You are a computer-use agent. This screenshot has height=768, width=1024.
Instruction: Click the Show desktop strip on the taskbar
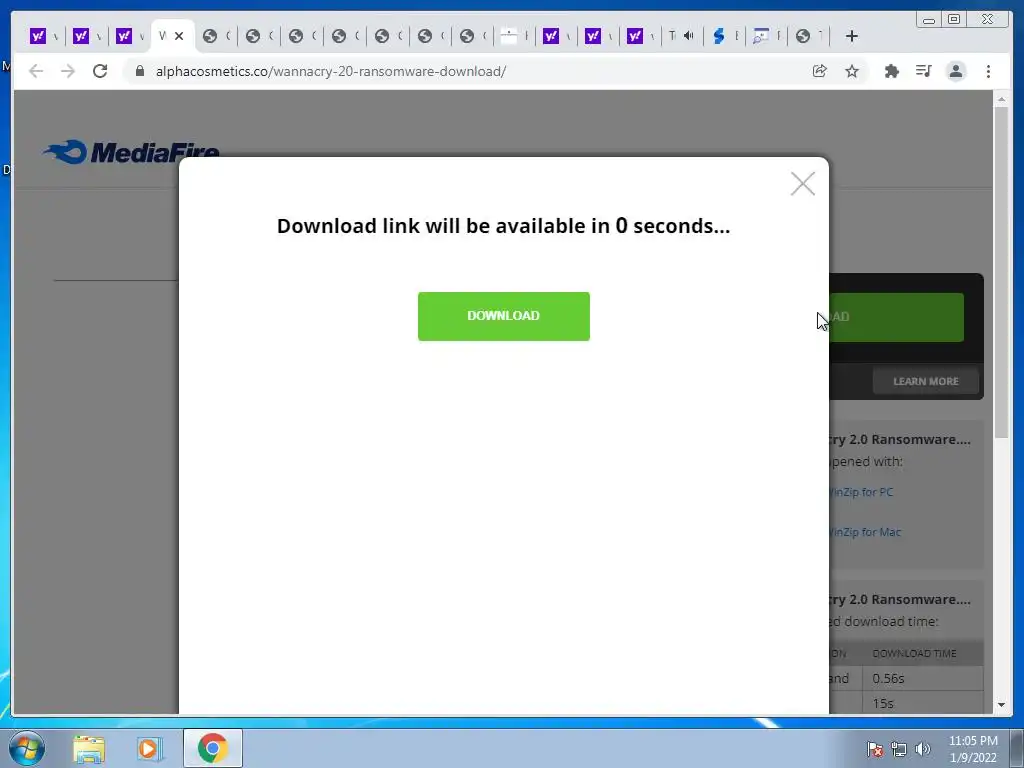(x=1017, y=748)
